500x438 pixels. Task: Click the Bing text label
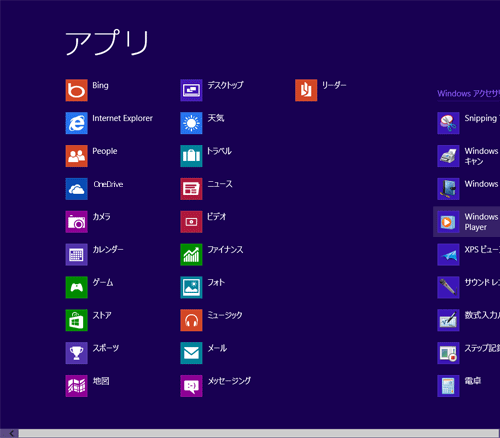click(x=100, y=85)
